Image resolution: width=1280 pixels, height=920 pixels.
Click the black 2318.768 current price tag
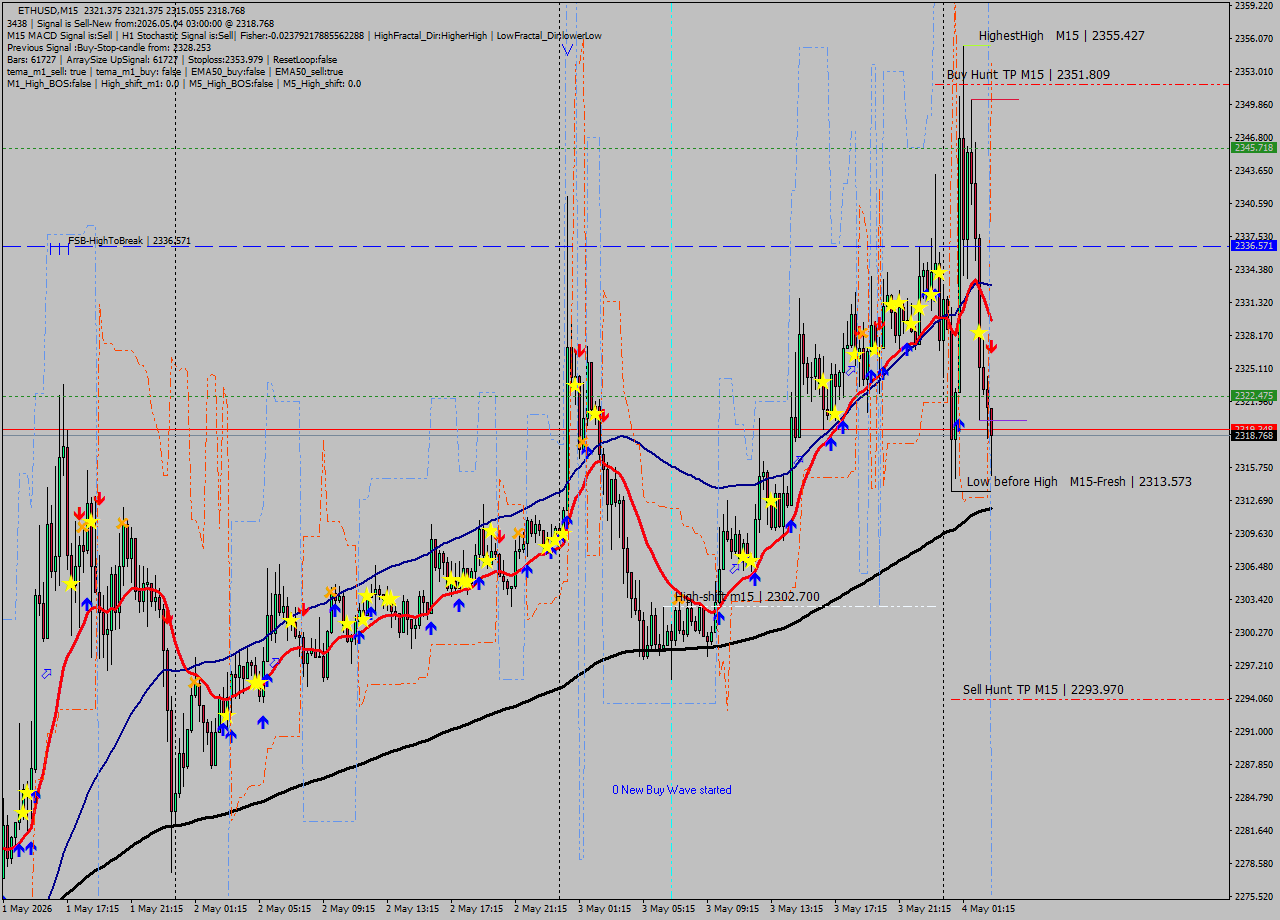point(1254,436)
